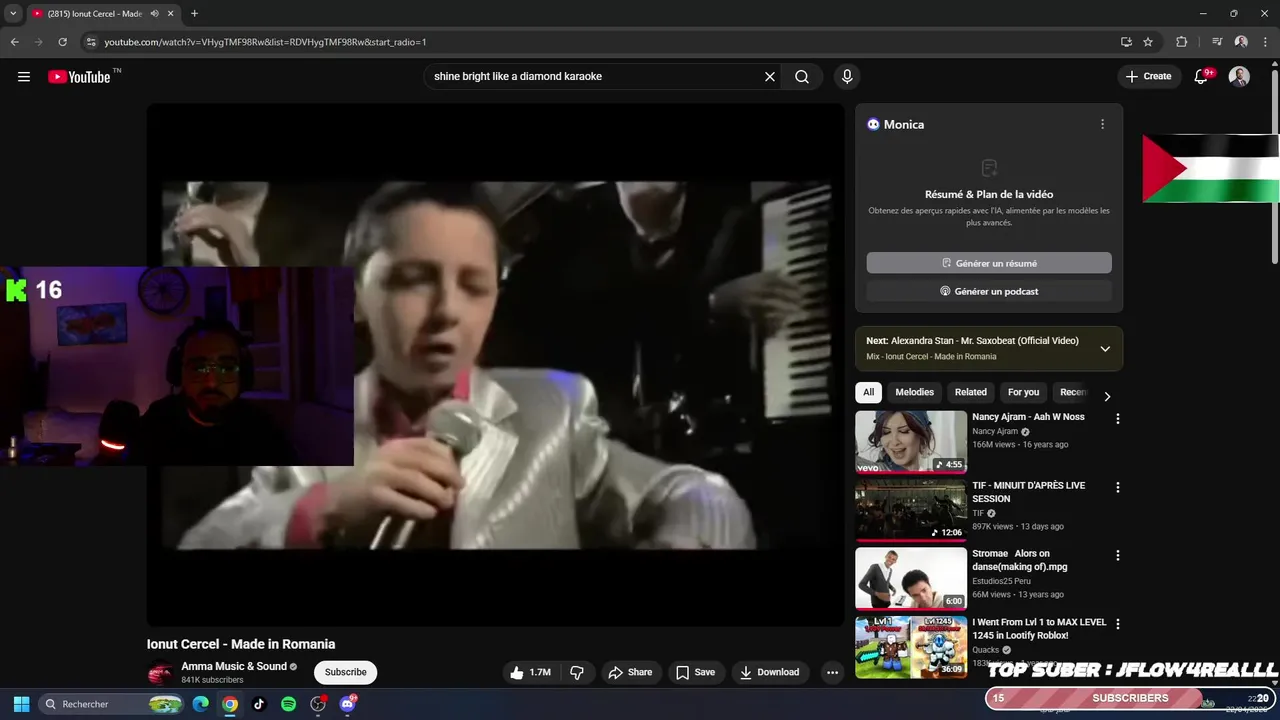View site information icon in address bar
Screen dimensions: 1280x720
pos(91,42)
